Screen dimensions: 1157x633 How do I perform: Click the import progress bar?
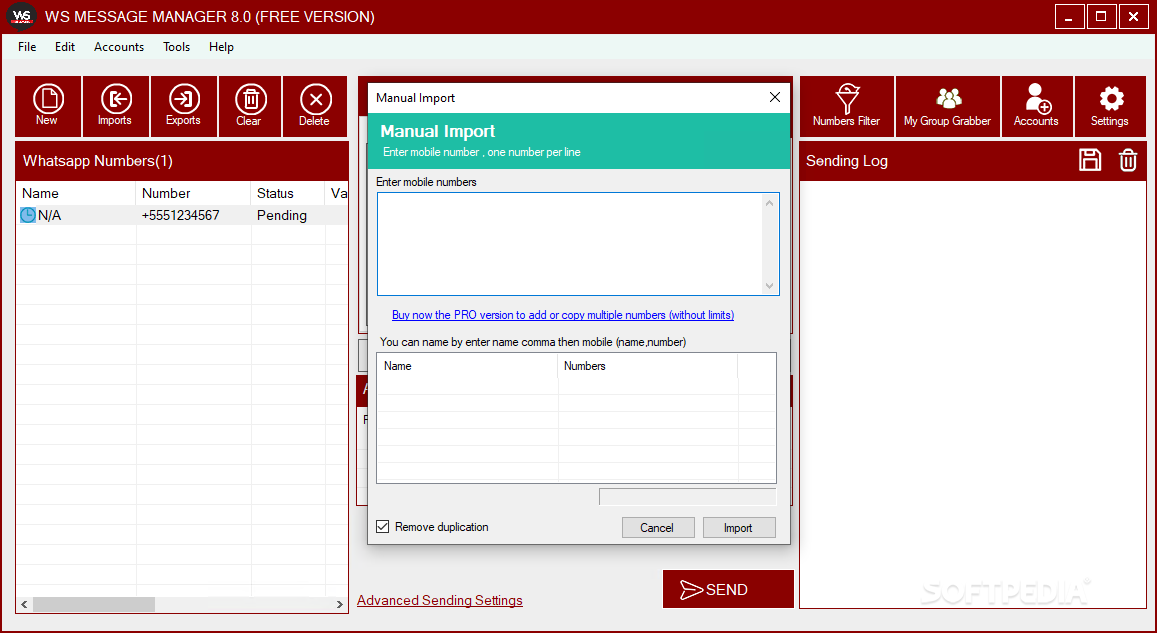[688, 497]
